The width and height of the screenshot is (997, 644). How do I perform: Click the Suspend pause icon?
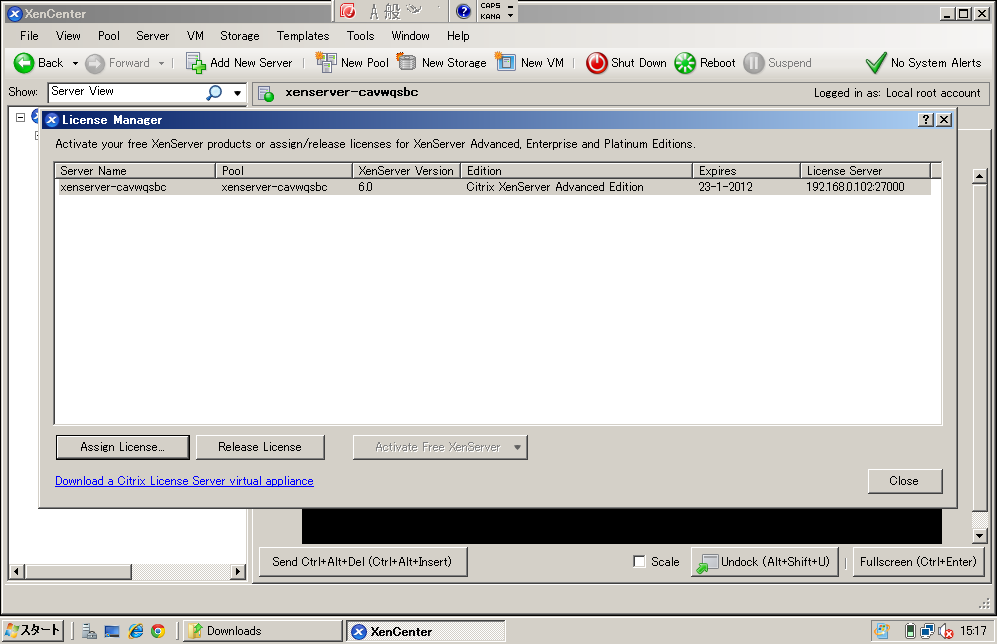pyautogui.click(x=753, y=63)
